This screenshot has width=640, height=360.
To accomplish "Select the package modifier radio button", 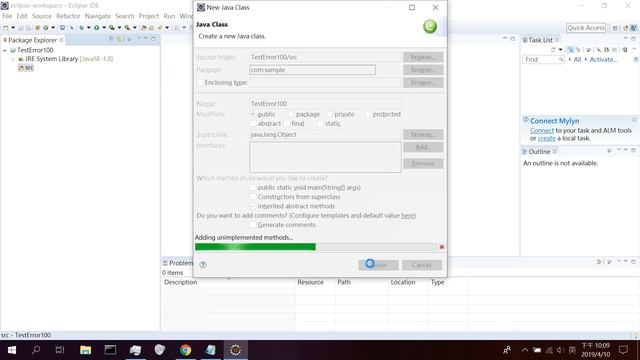I will [x=291, y=114].
